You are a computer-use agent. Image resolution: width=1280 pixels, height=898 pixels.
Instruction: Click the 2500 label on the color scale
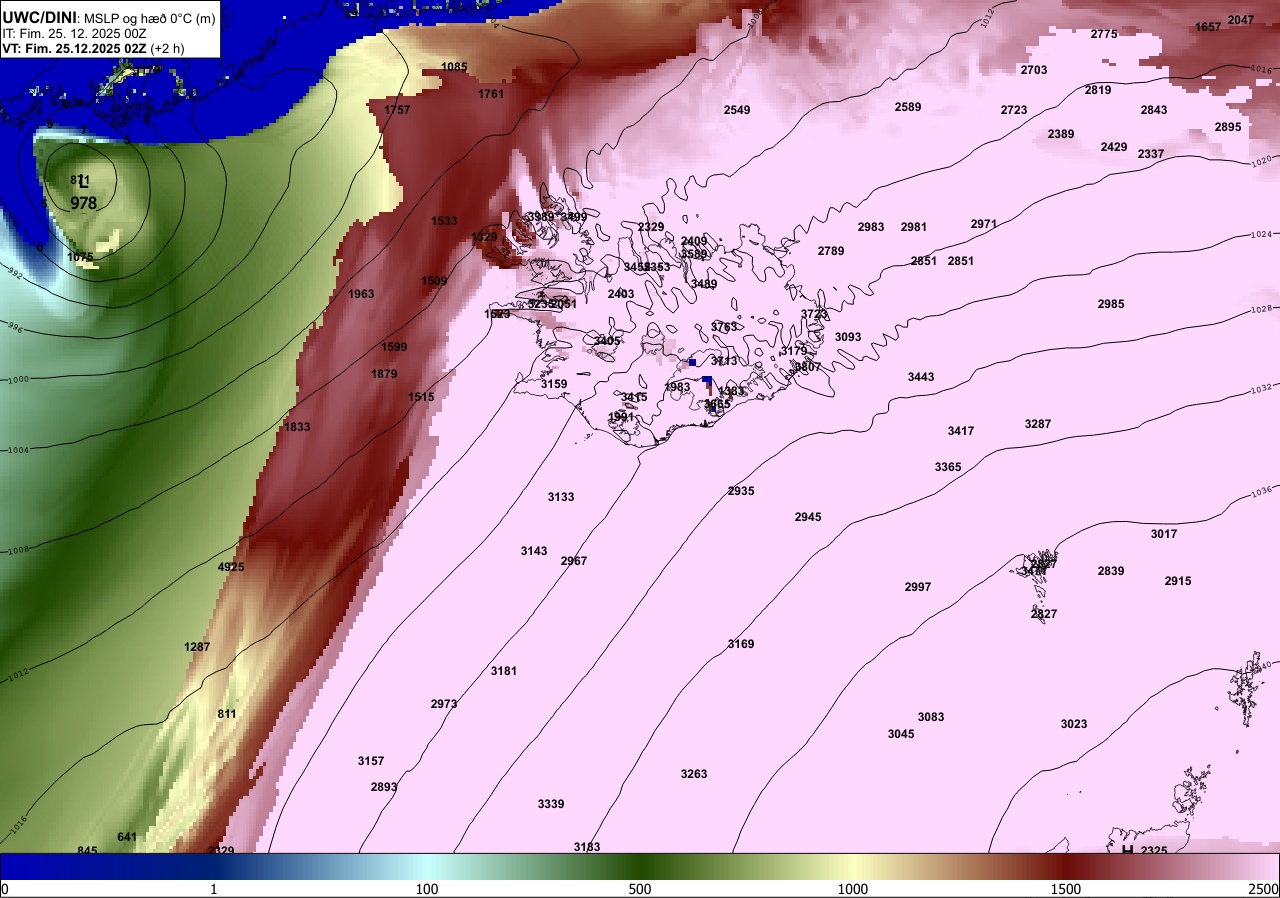pyautogui.click(x=1264, y=890)
